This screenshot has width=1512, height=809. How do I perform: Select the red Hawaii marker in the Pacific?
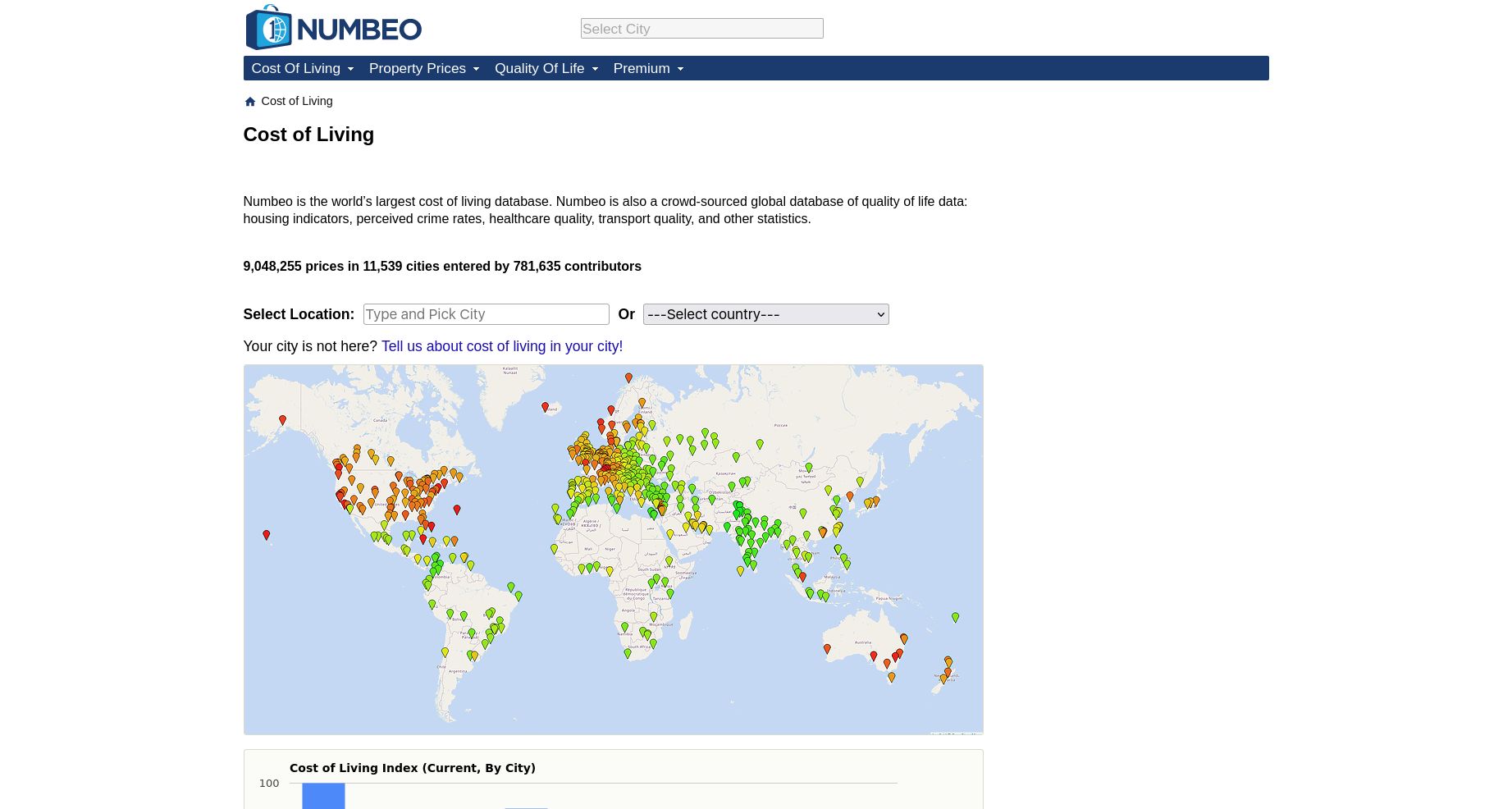(x=266, y=535)
